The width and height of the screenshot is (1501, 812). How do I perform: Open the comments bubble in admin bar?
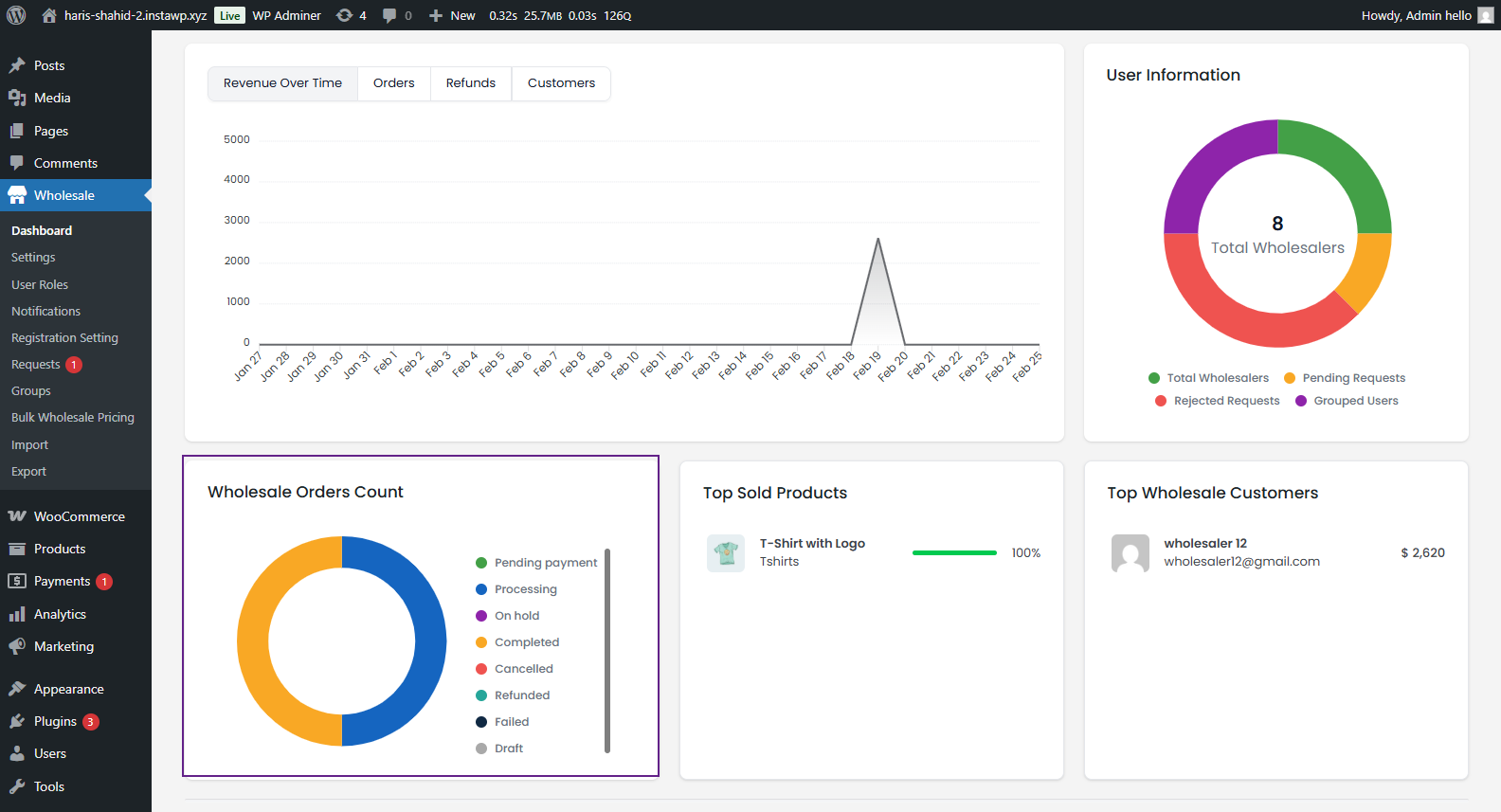389,15
